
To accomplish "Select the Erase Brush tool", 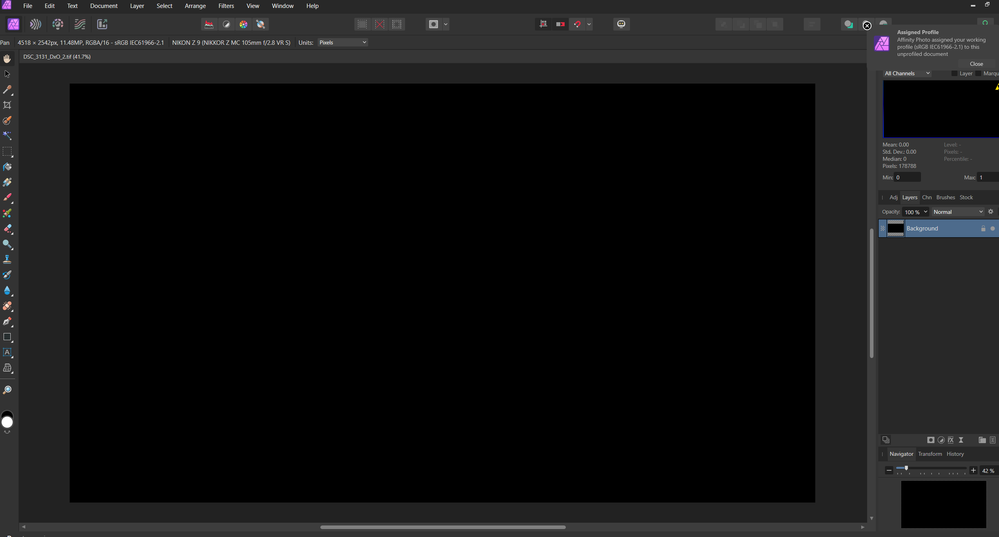I will [8, 229].
